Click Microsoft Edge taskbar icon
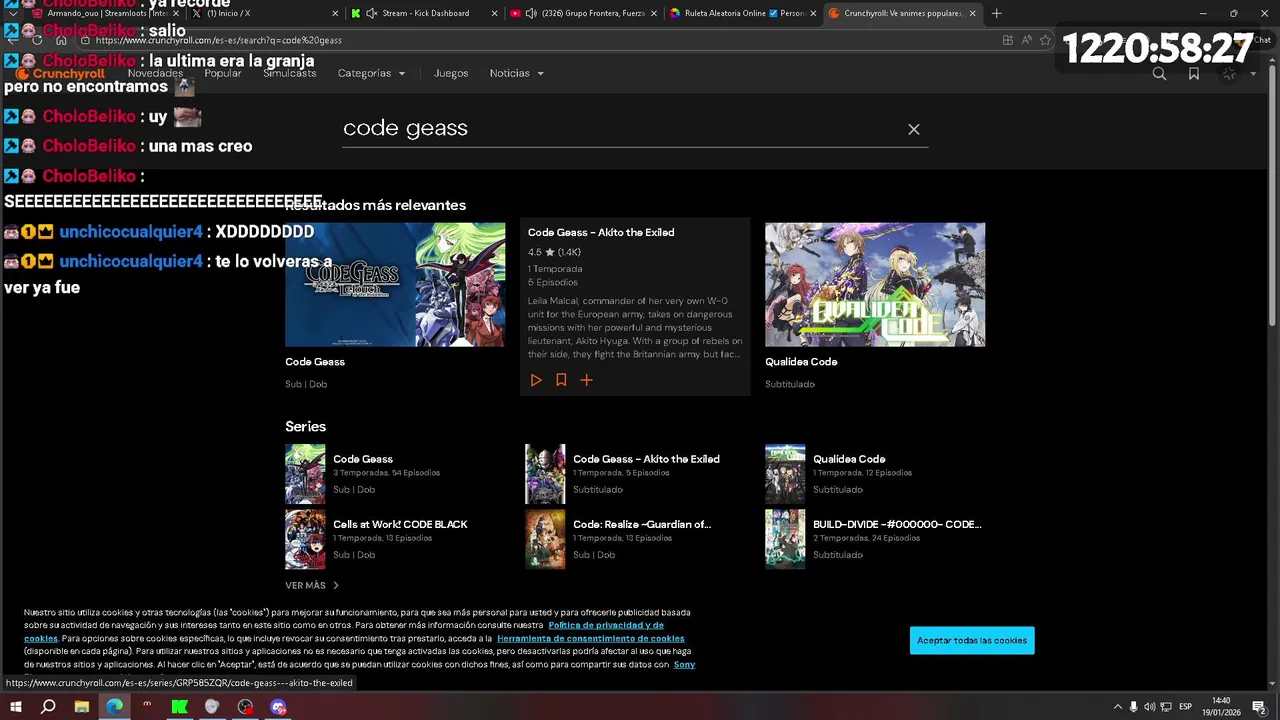The width and height of the screenshot is (1280, 720). (114, 707)
